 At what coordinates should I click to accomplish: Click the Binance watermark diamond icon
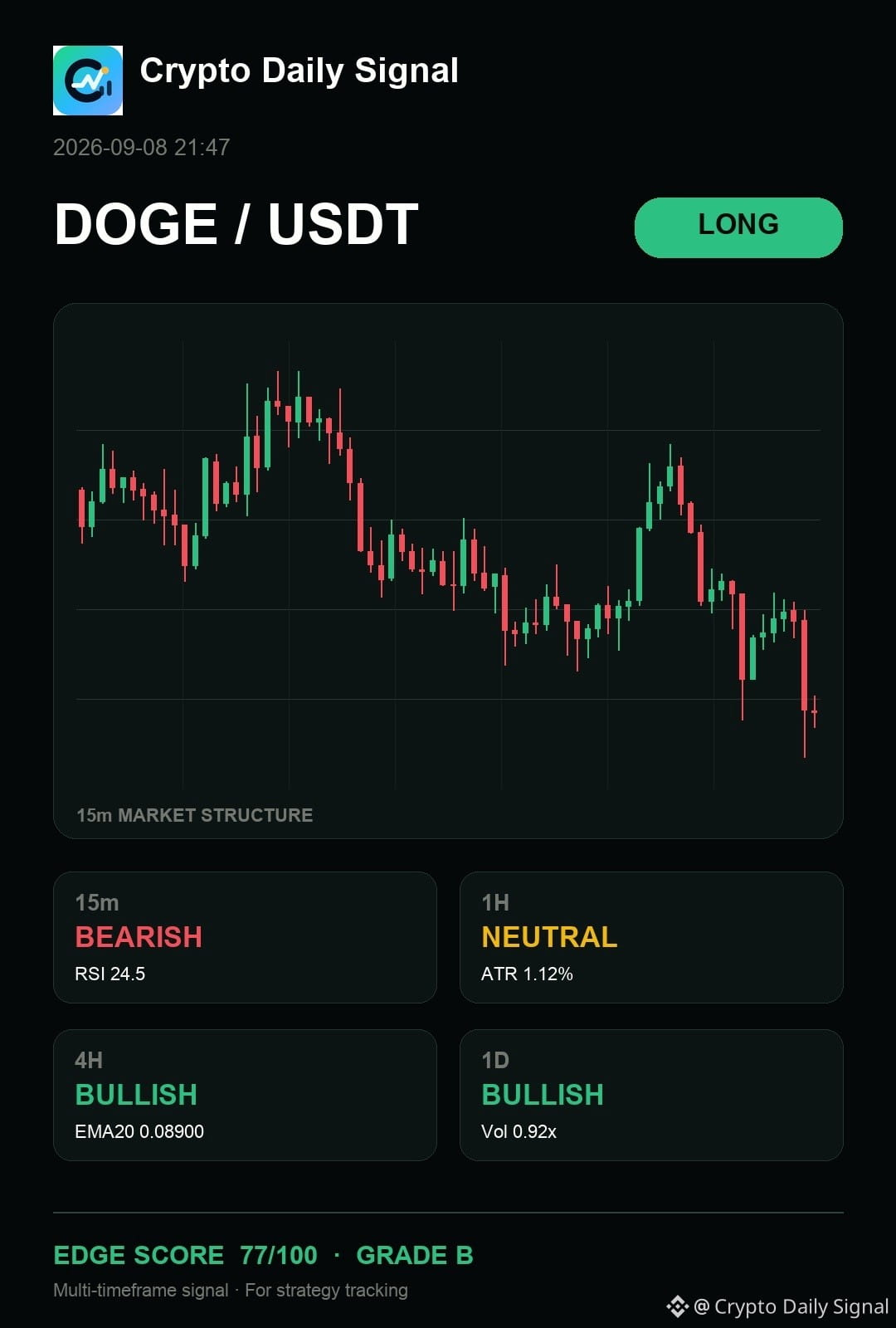(677, 1306)
